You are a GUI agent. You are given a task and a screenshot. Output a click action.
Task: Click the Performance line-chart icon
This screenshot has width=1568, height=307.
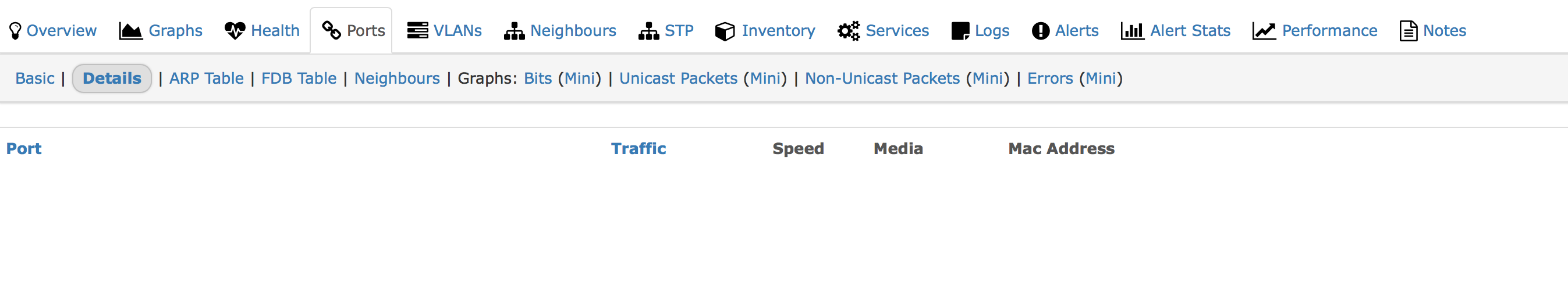click(x=1264, y=30)
